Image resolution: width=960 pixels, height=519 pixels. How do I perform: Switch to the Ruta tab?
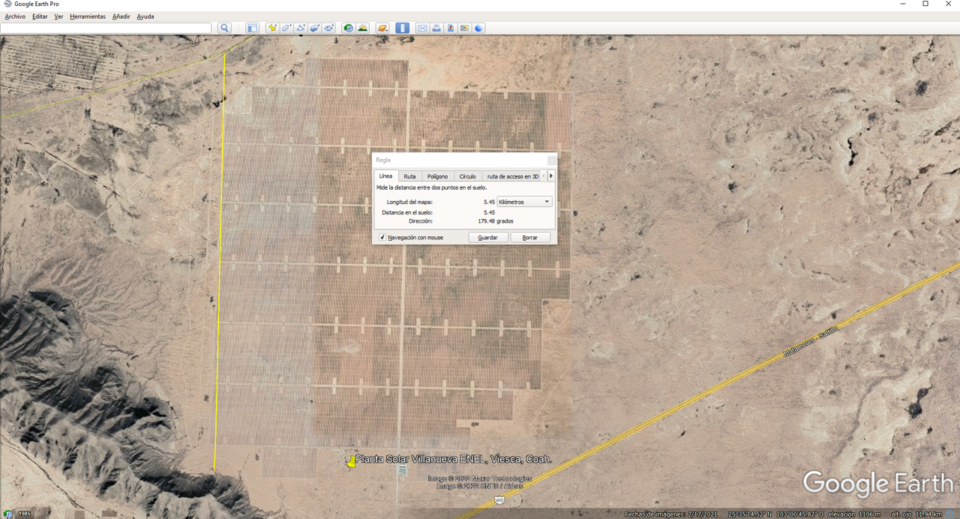click(410, 176)
